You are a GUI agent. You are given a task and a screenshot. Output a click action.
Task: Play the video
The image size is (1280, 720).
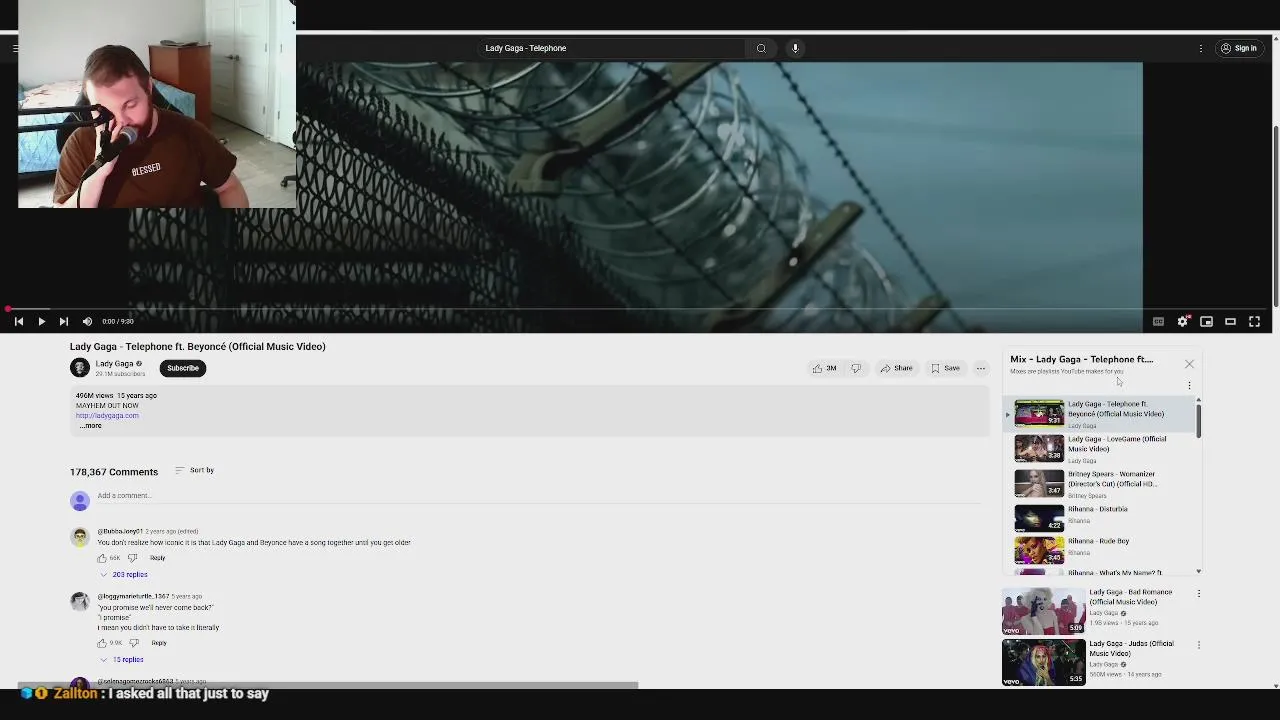click(x=41, y=321)
